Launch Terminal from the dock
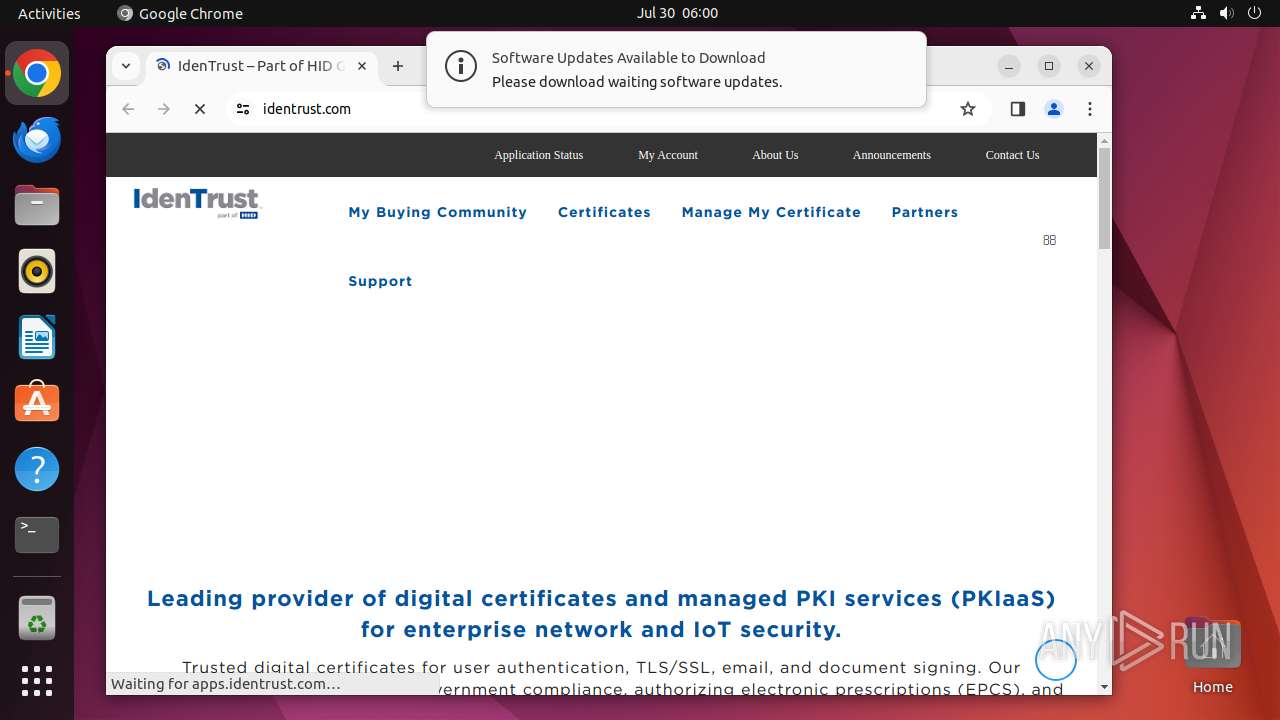This screenshot has height=720, width=1280. pos(37,535)
